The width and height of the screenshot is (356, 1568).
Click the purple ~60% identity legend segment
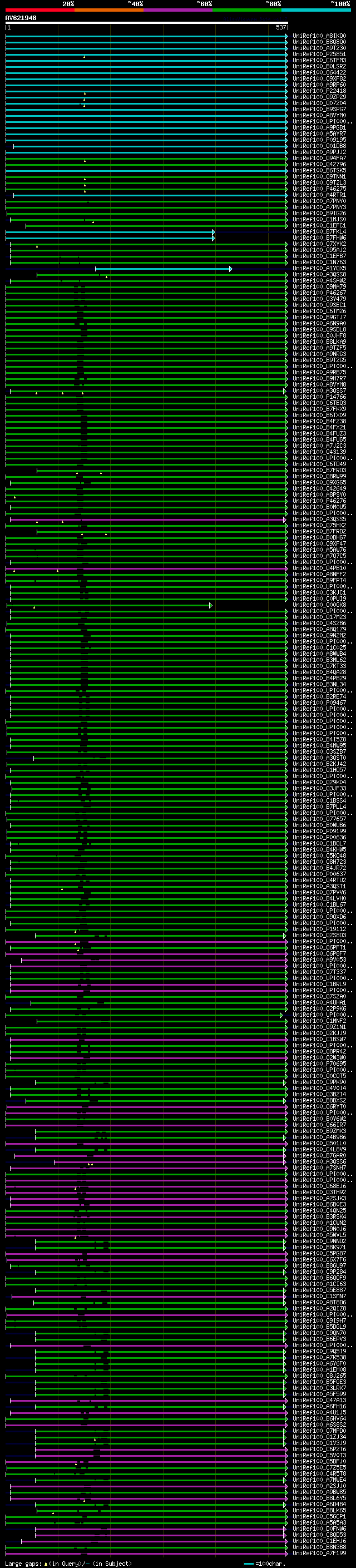(179, 10)
